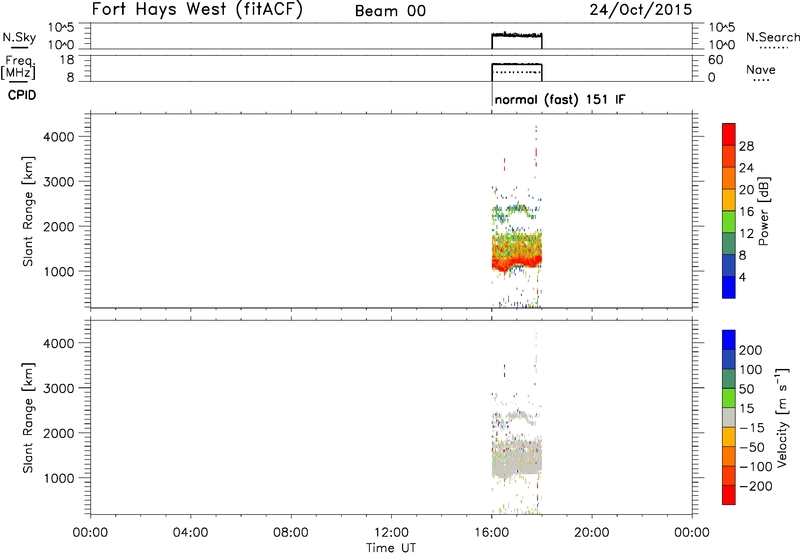Click the -15 velocity colorbar label

752,428
